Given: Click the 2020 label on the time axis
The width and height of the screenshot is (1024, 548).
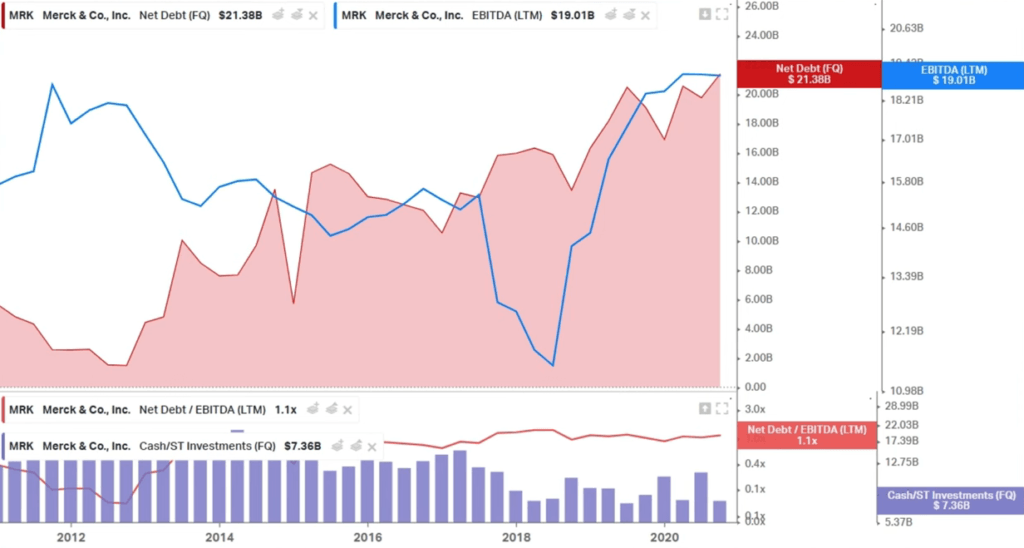Looking at the screenshot, I should tap(664, 537).
